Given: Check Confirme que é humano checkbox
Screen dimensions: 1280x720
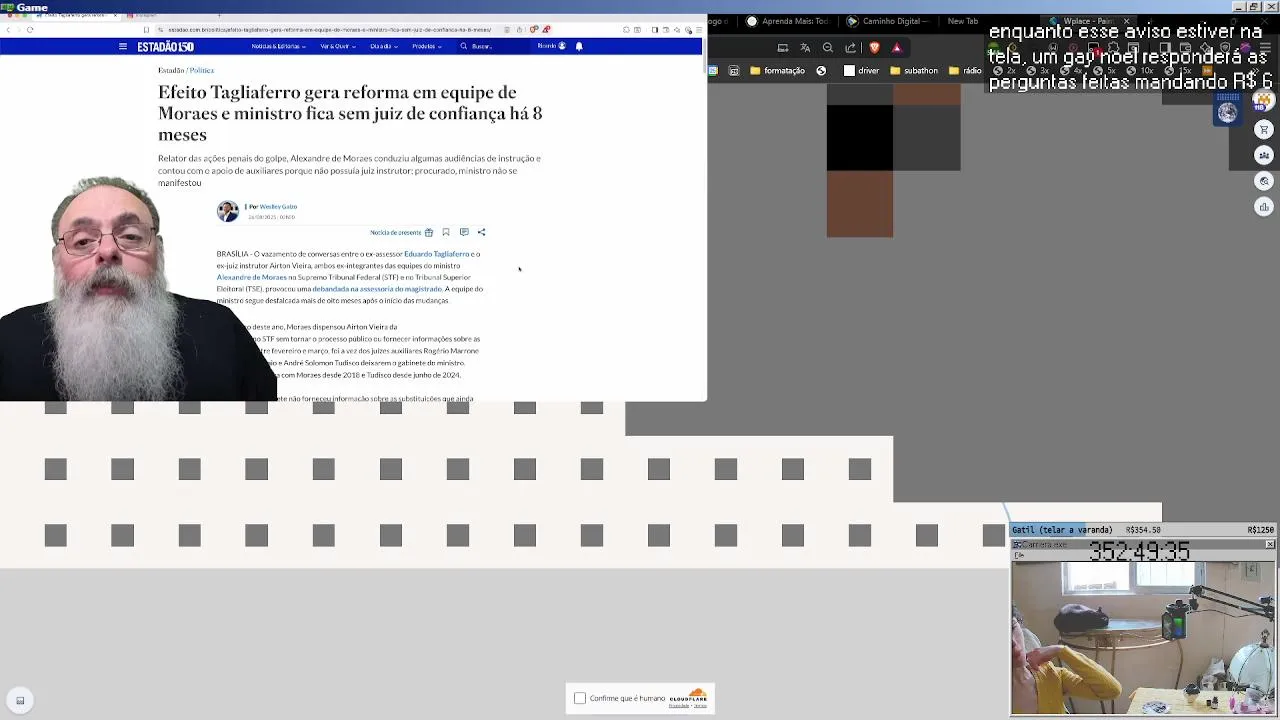Looking at the screenshot, I should click(x=580, y=698).
